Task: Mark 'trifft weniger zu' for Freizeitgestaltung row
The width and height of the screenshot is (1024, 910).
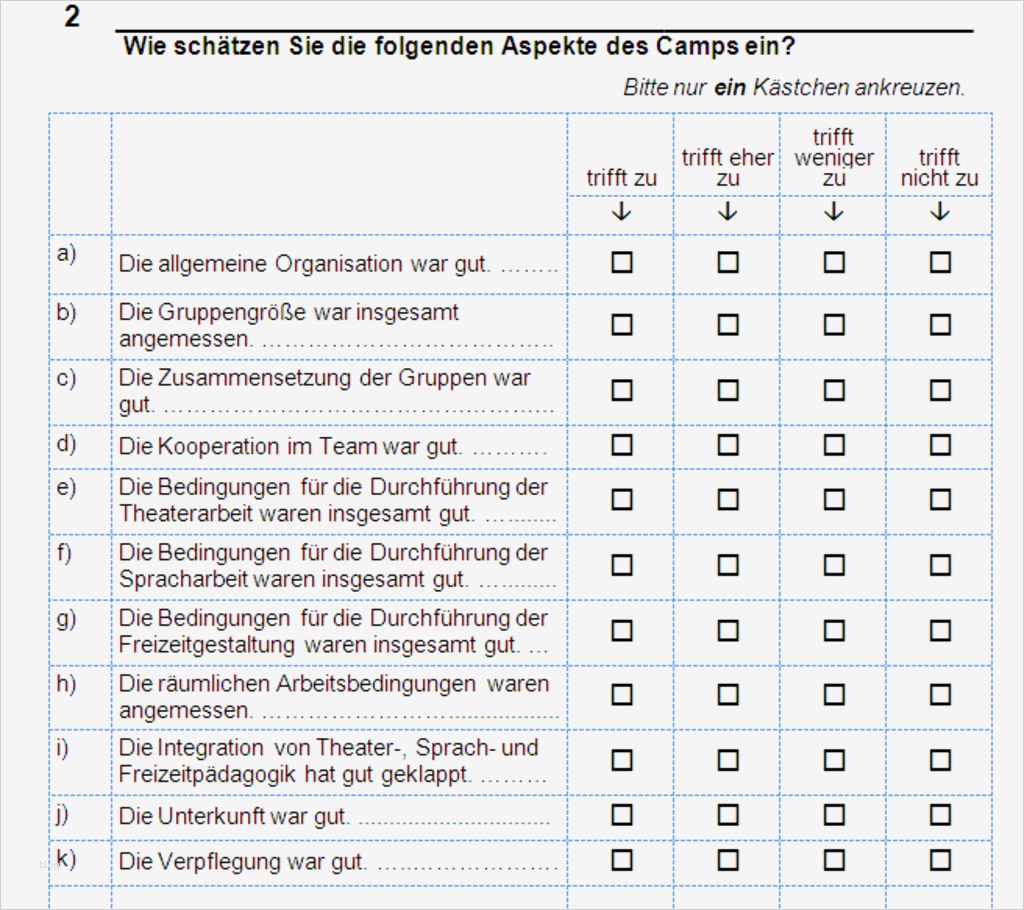Action: coord(834,630)
